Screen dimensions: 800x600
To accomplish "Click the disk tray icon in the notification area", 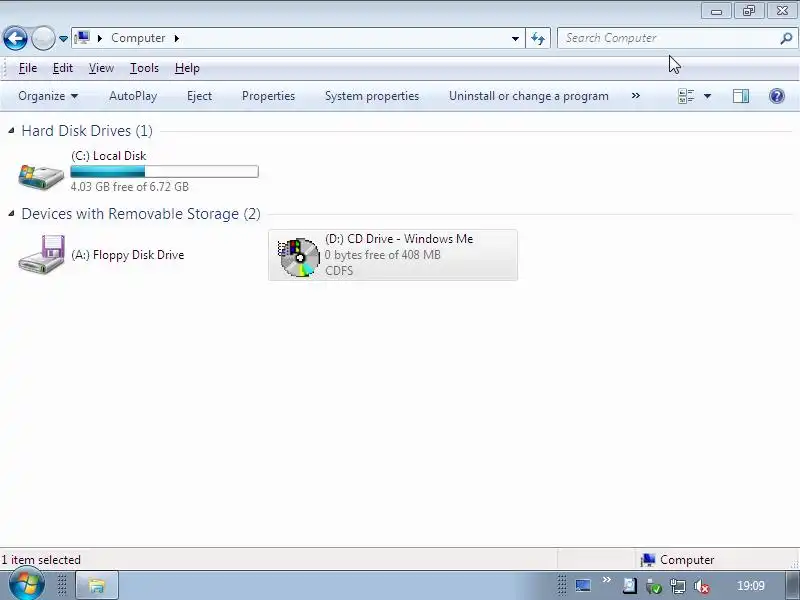I will pos(630,586).
